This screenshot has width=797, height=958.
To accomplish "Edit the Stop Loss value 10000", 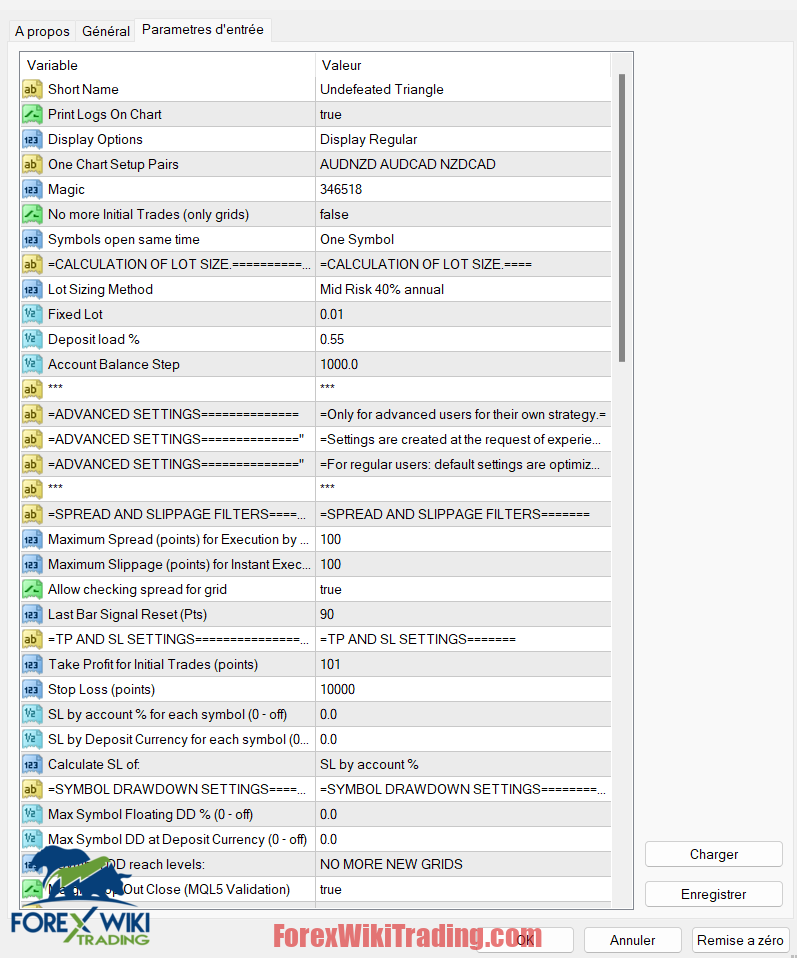I will (463, 689).
